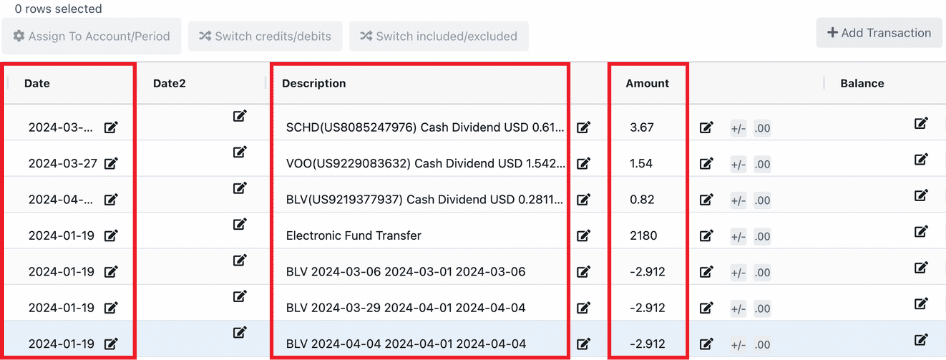Toggle +/- sign in BLV 2024-03-29 row
The image size is (946, 360).
(738, 309)
